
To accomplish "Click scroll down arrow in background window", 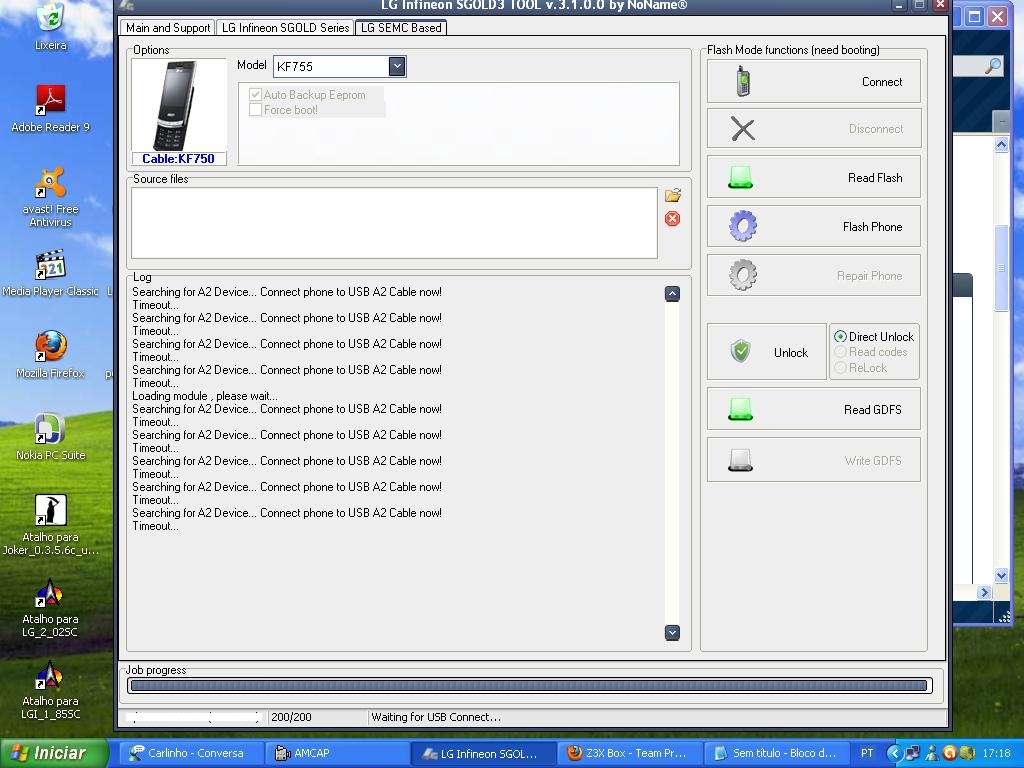I will pyautogui.click(x=1001, y=575).
